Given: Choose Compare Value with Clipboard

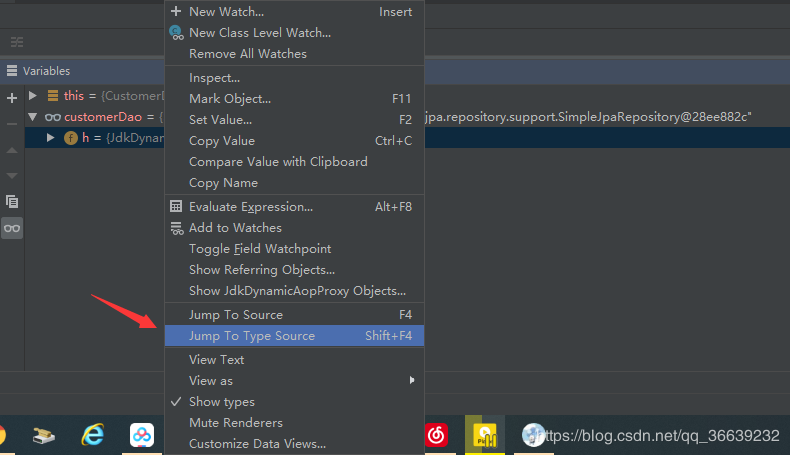Looking at the screenshot, I should coord(294,162).
